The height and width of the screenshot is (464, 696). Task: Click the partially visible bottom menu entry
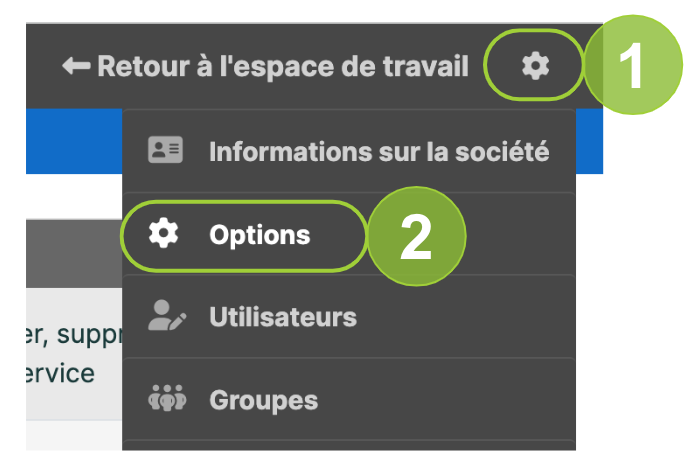(349, 445)
